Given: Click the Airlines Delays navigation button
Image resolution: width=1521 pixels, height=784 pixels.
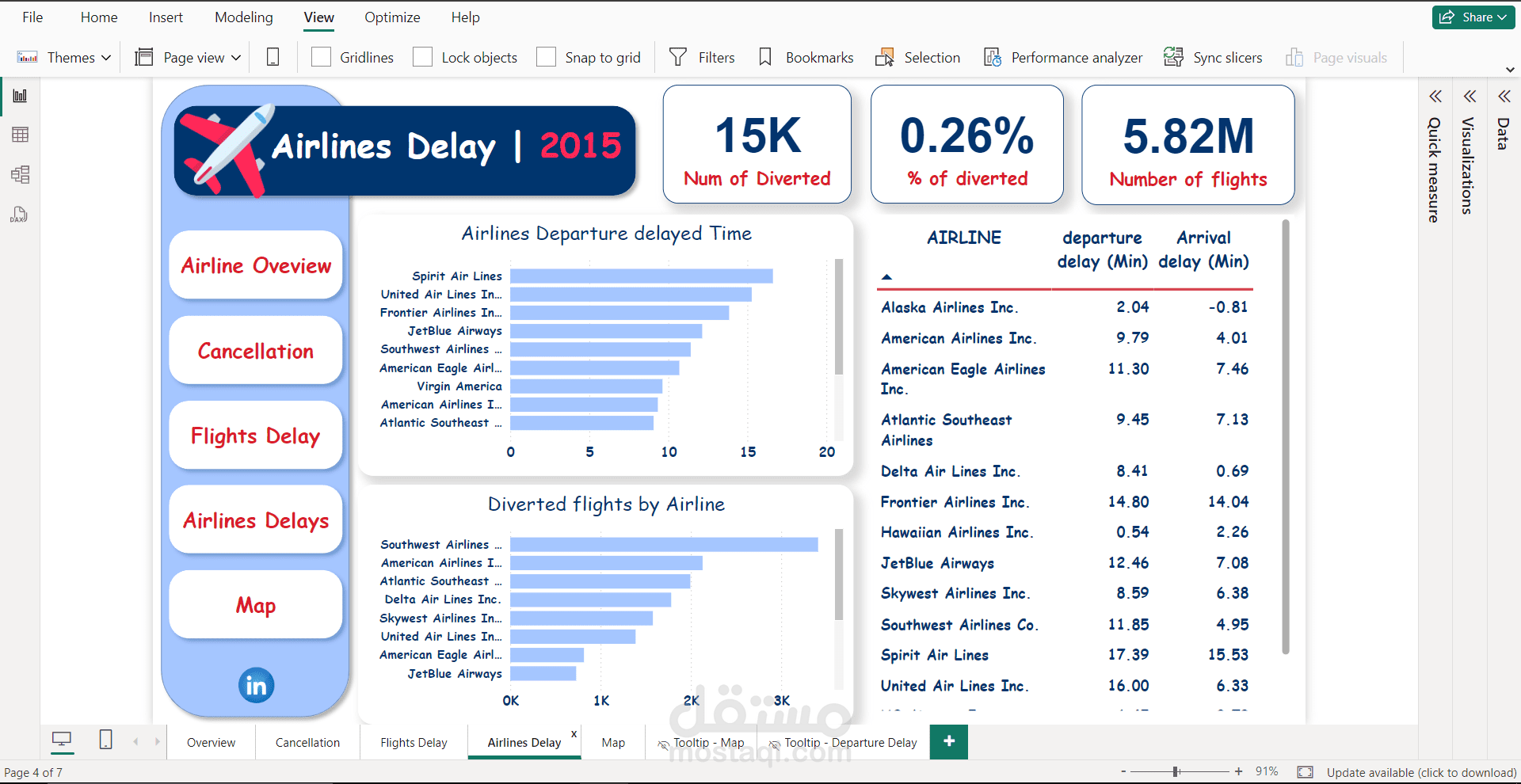Looking at the screenshot, I should 256,520.
